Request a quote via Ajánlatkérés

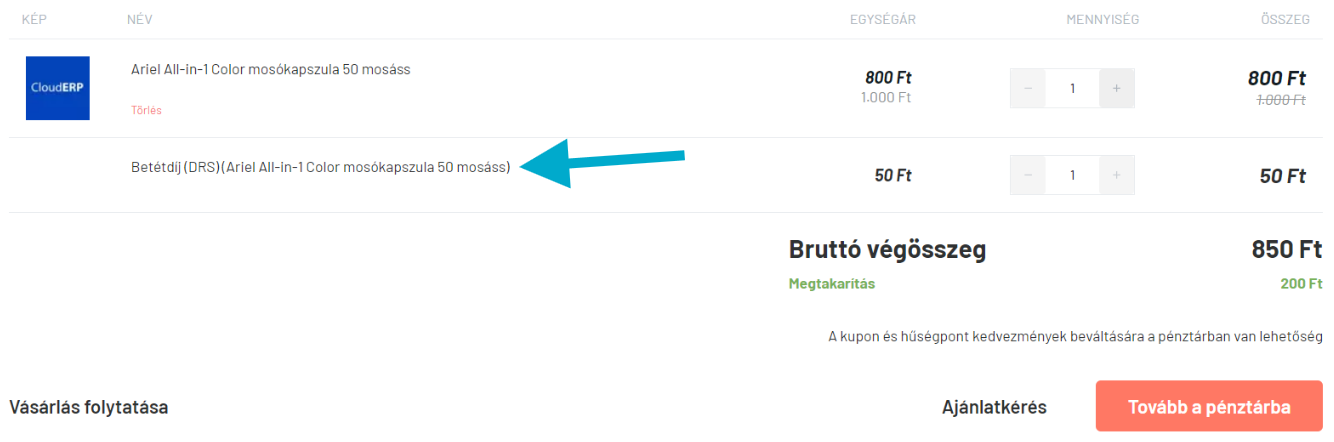(x=994, y=407)
